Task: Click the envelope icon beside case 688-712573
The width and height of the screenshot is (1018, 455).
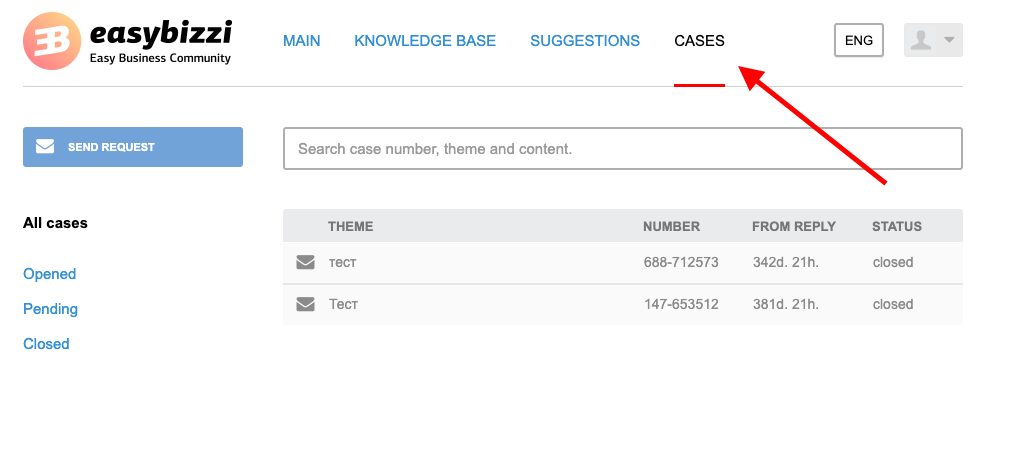Action: tap(305, 262)
